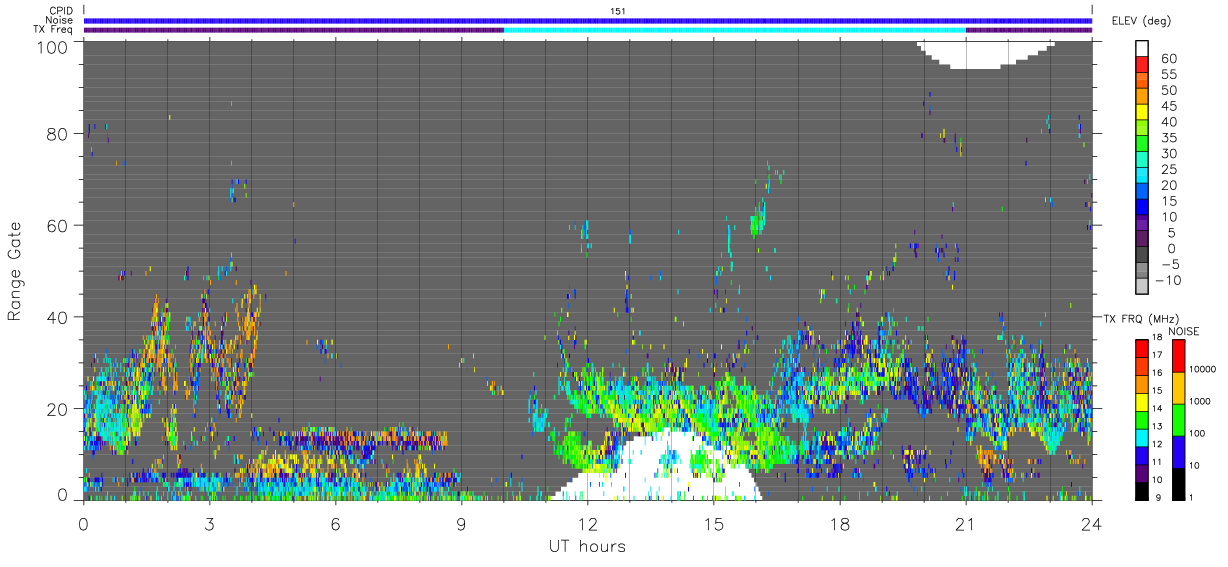The height and width of the screenshot is (567, 1228).
Task: Pick black TX FRQ segment between 9 and 10
Action: click(x=1140, y=490)
